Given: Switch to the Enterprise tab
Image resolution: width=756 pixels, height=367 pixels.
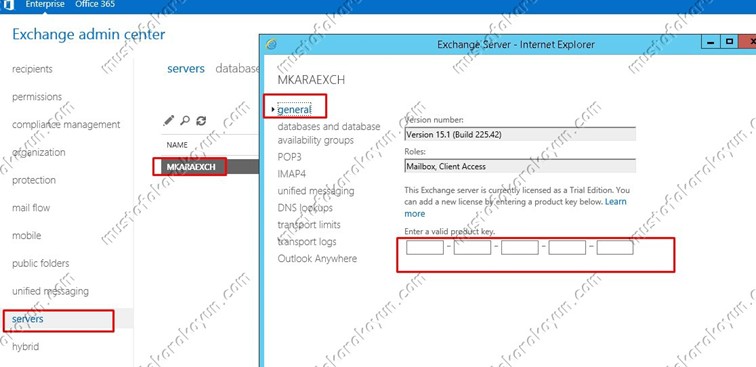Looking at the screenshot, I should click(x=45, y=4).
